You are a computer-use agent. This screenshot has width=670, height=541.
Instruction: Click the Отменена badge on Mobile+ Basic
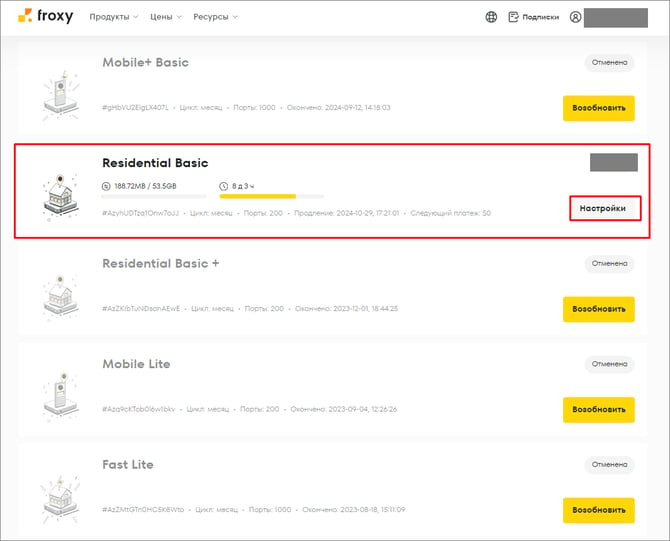coord(609,62)
